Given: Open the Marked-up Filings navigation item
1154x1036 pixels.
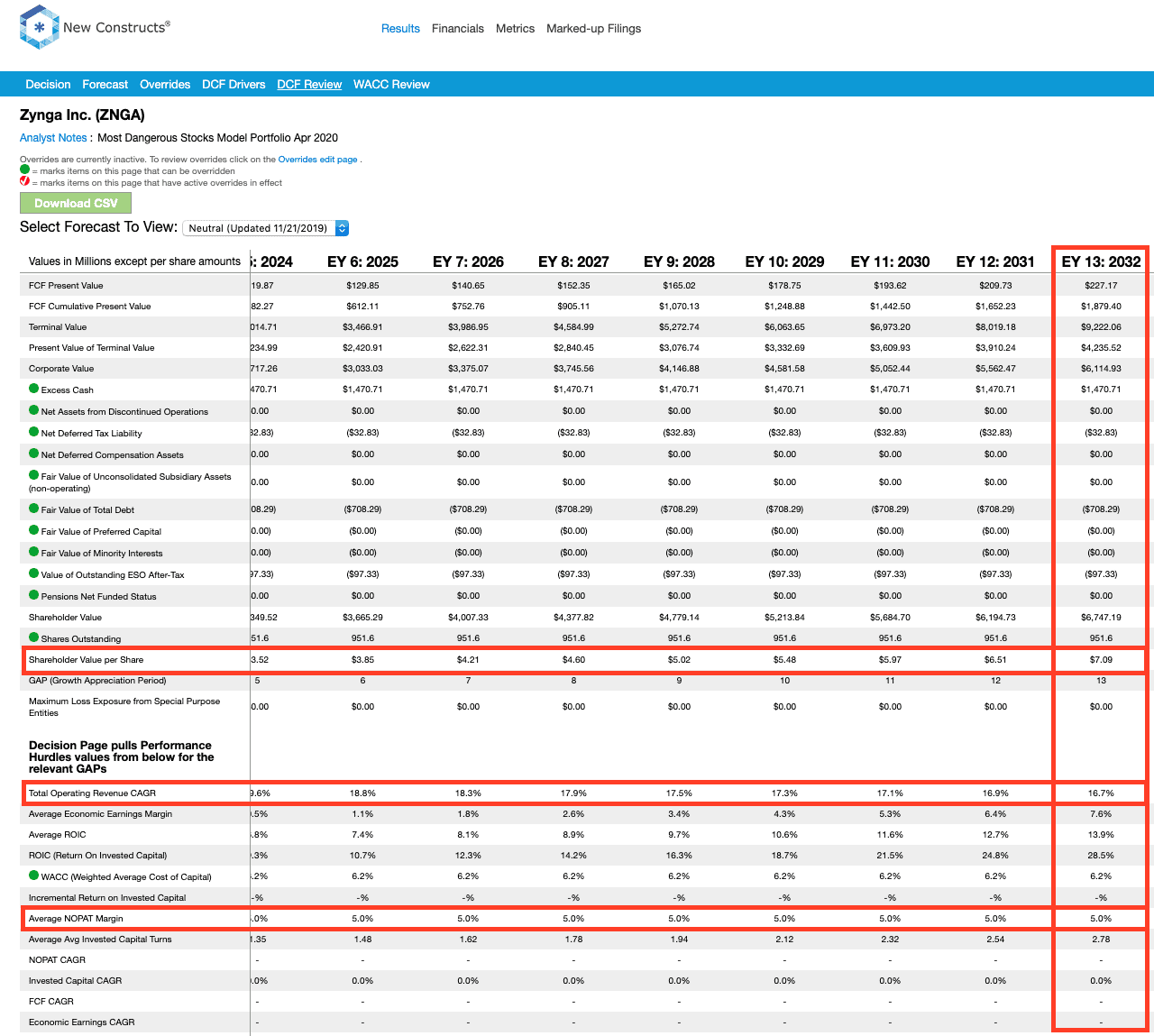Looking at the screenshot, I should (x=593, y=29).
